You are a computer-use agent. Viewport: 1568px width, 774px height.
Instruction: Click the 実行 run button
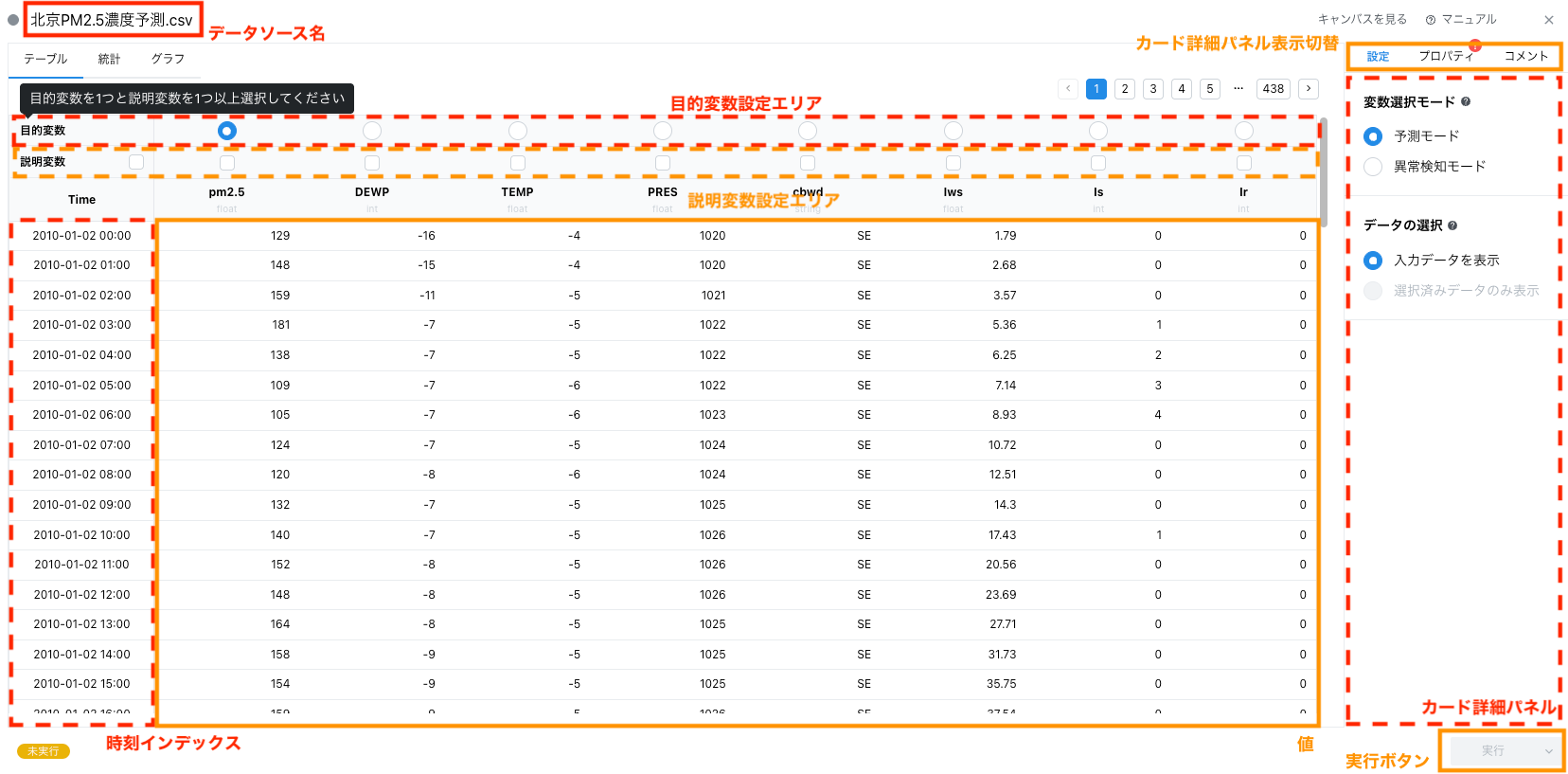[x=1492, y=750]
